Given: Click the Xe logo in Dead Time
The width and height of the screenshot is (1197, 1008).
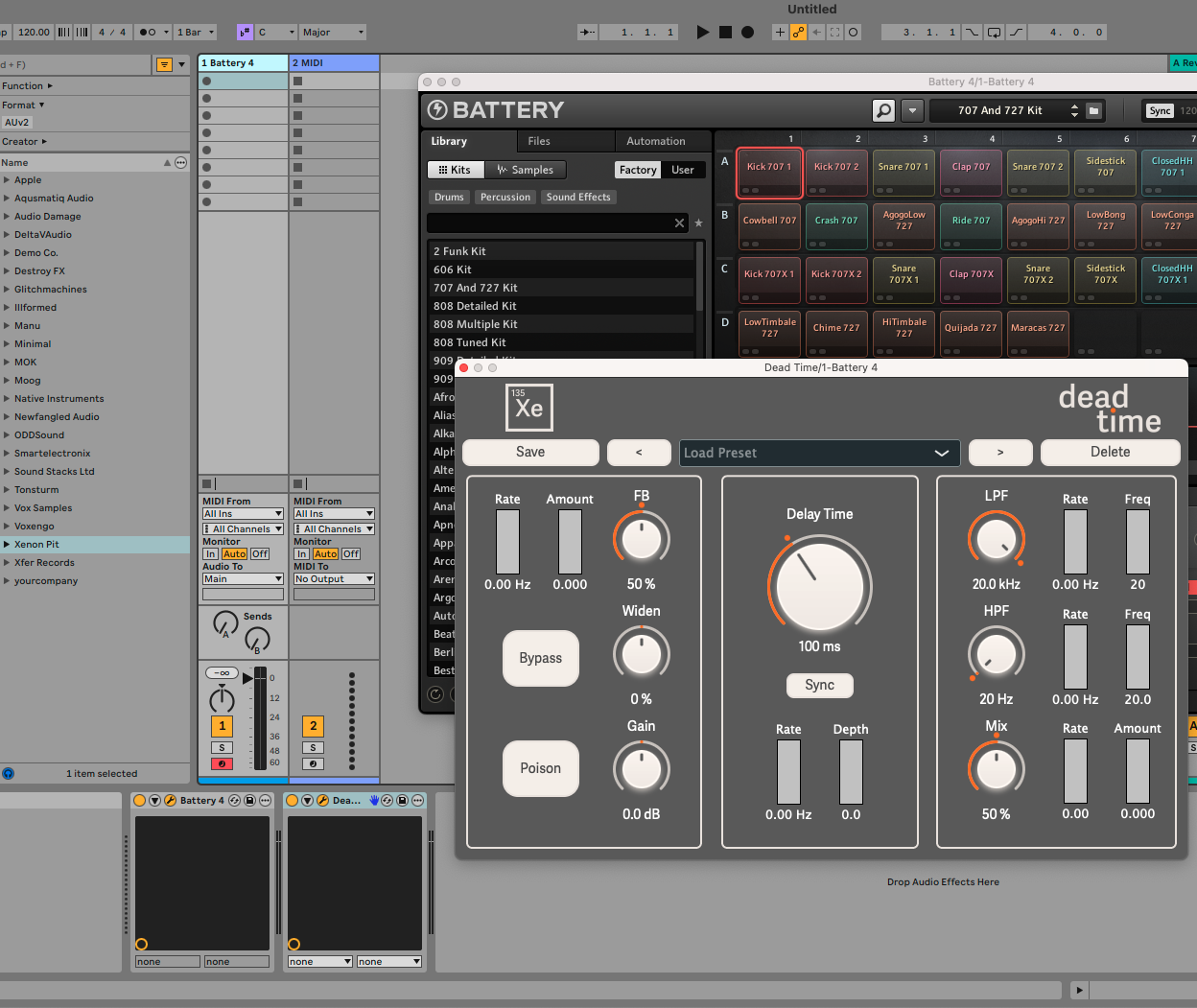Looking at the screenshot, I should (x=529, y=408).
